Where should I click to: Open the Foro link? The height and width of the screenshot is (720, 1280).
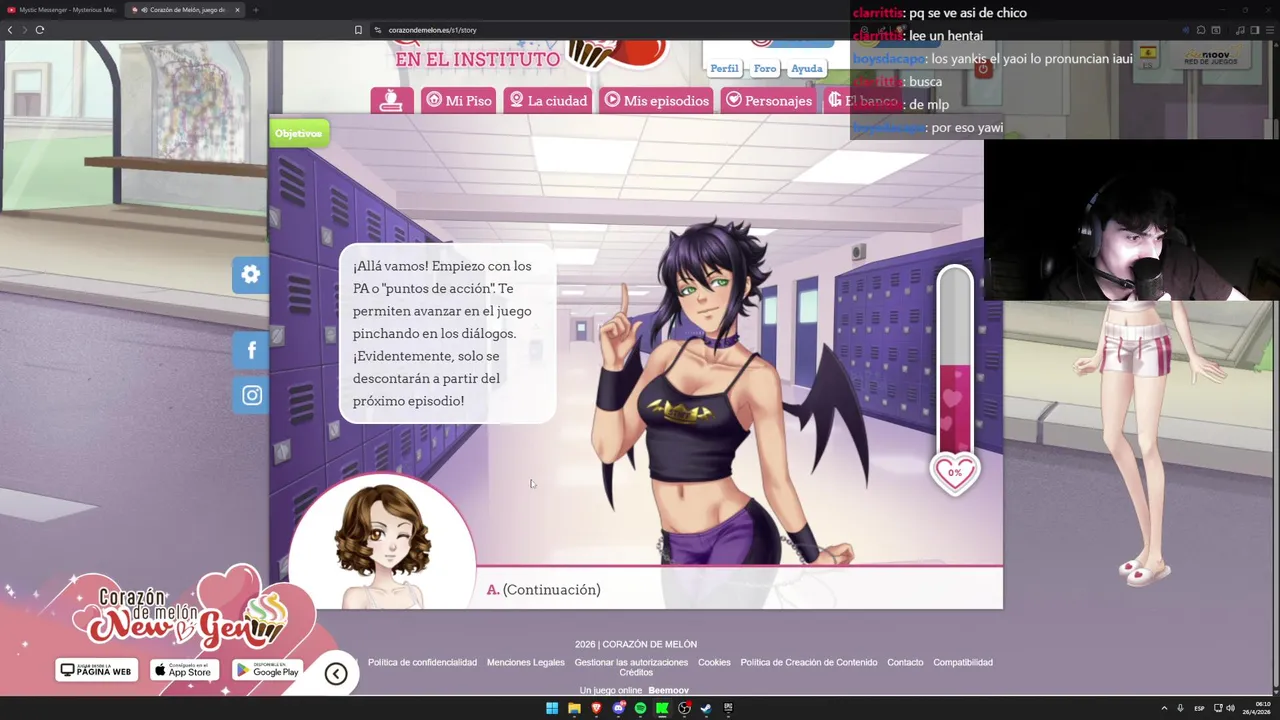[765, 68]
